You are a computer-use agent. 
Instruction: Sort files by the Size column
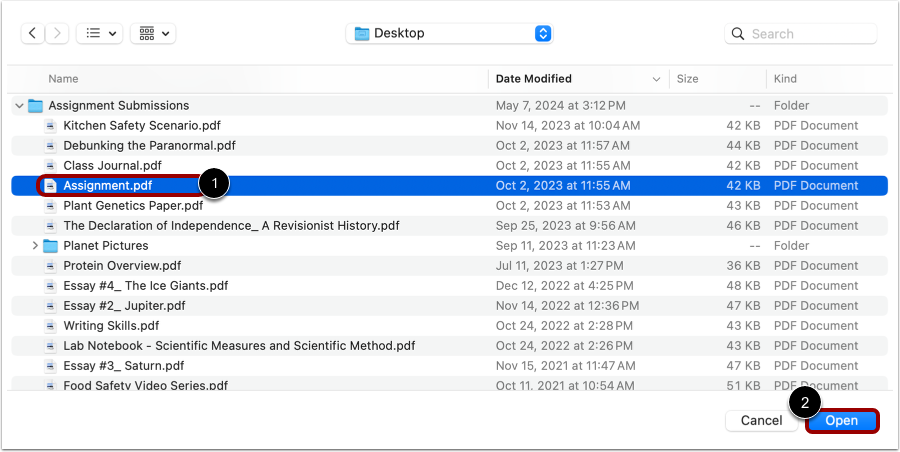coord(687,79)
